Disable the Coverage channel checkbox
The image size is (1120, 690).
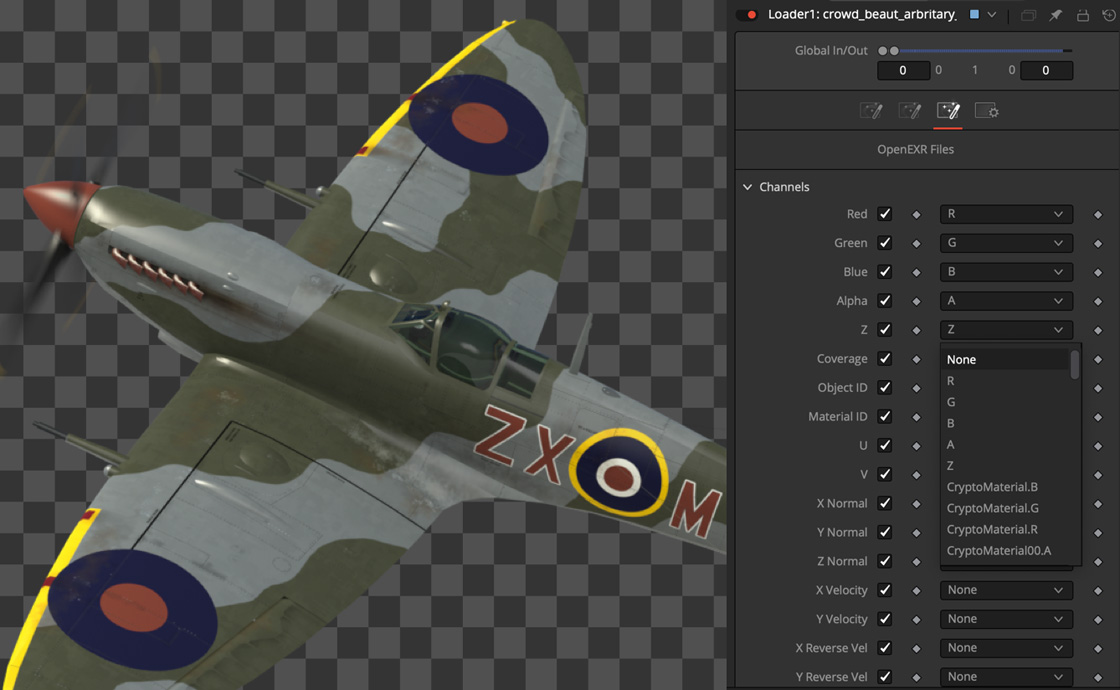click(x=884, y=359)
